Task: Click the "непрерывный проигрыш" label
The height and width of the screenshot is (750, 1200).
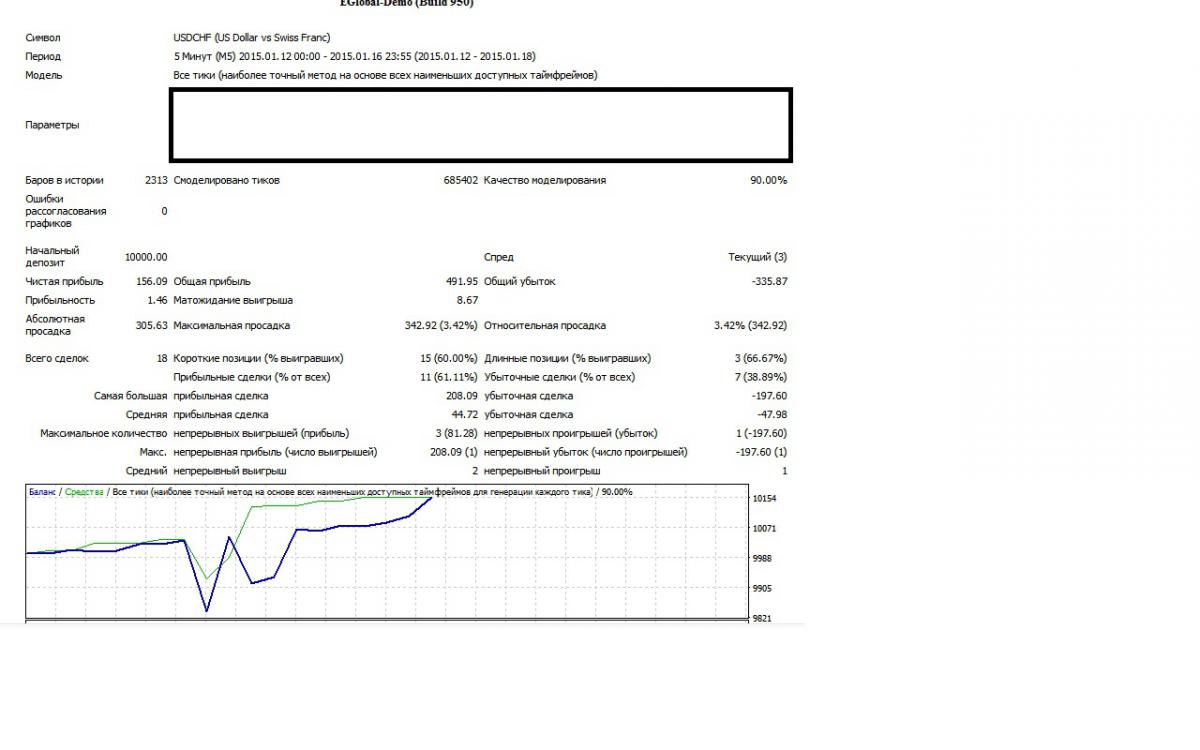Action: (x=542, y=470)
